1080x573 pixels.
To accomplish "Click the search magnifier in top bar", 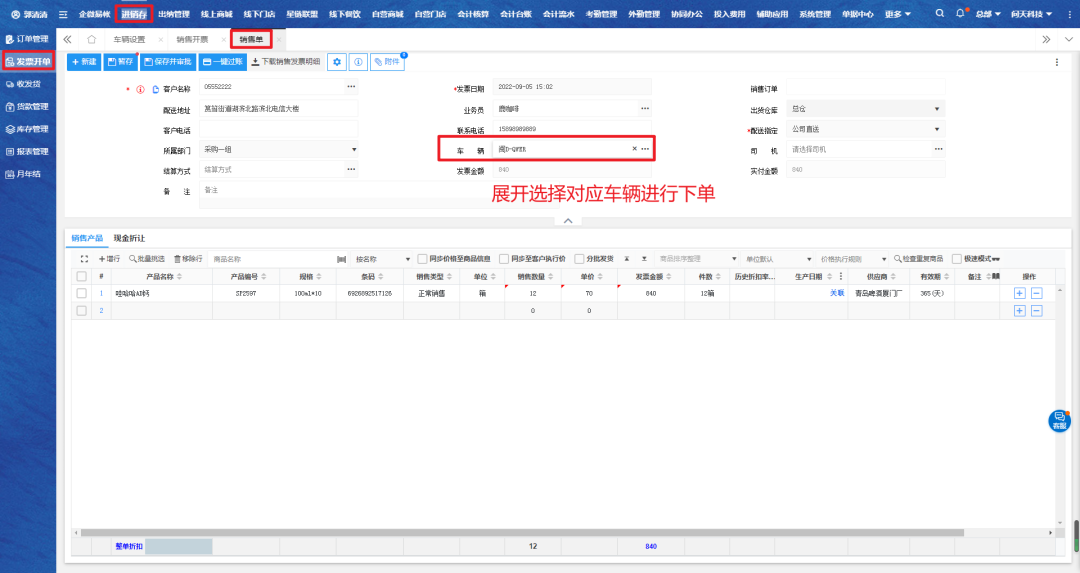I will click(x=940, y=14).
